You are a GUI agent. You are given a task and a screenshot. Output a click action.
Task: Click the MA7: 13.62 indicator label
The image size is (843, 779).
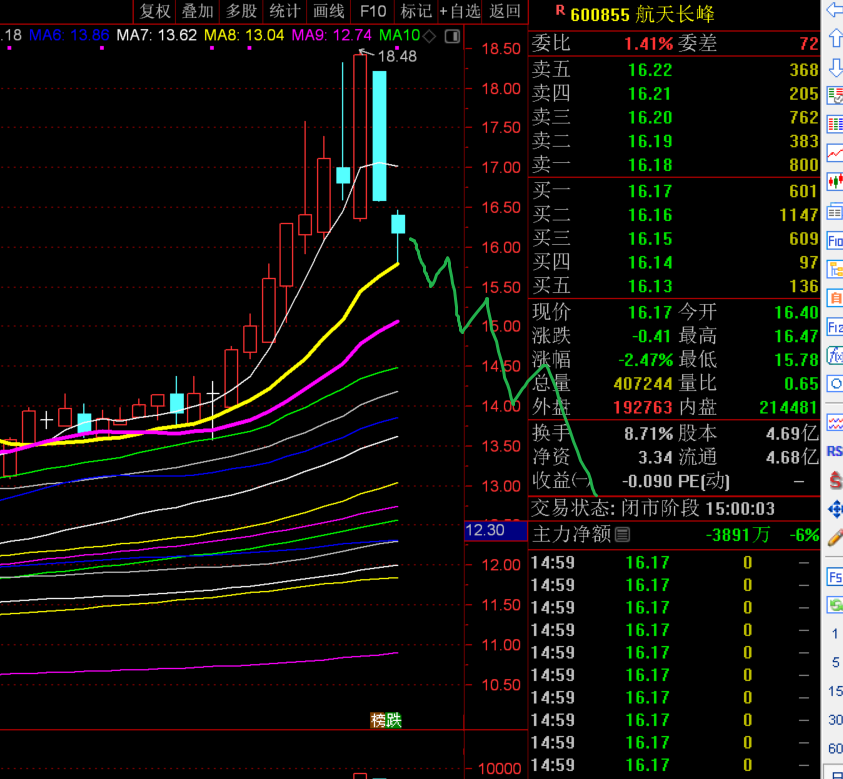point(156,35)
